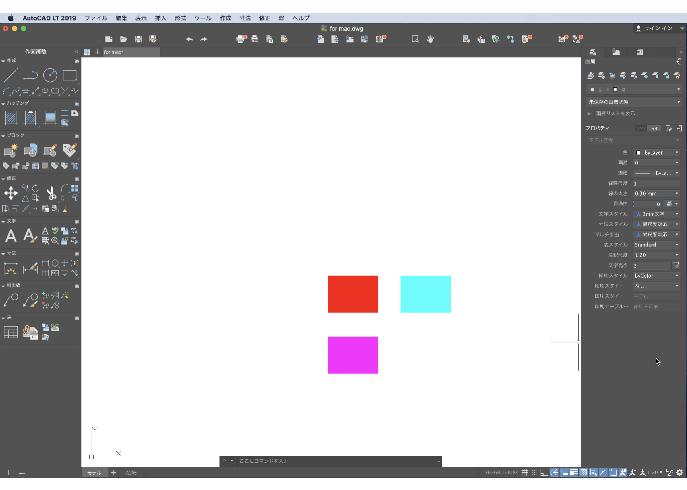687x490 pixels.
Task: Select the cyan rectangle in the drawing
Action: click(425, 294)
